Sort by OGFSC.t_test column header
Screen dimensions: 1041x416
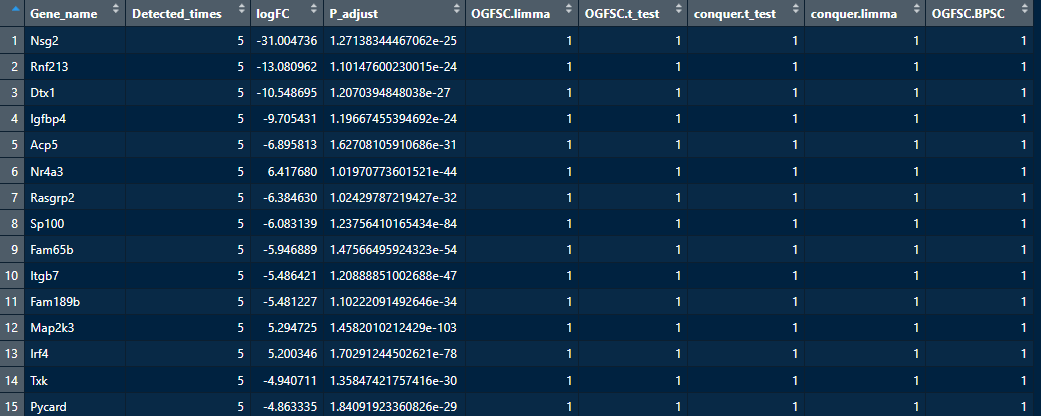coord(632,13)
